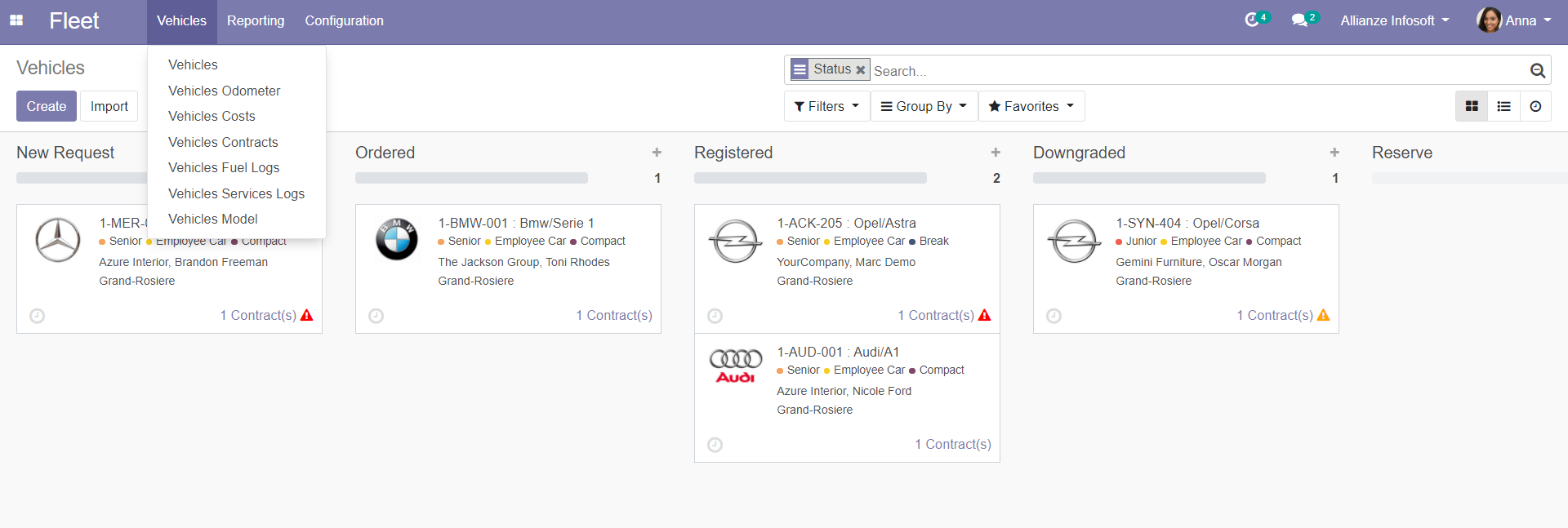Screen dimensions: 1568x528
Task: Click the Create button
Action: pyautogui.click(x=47, y=106)
